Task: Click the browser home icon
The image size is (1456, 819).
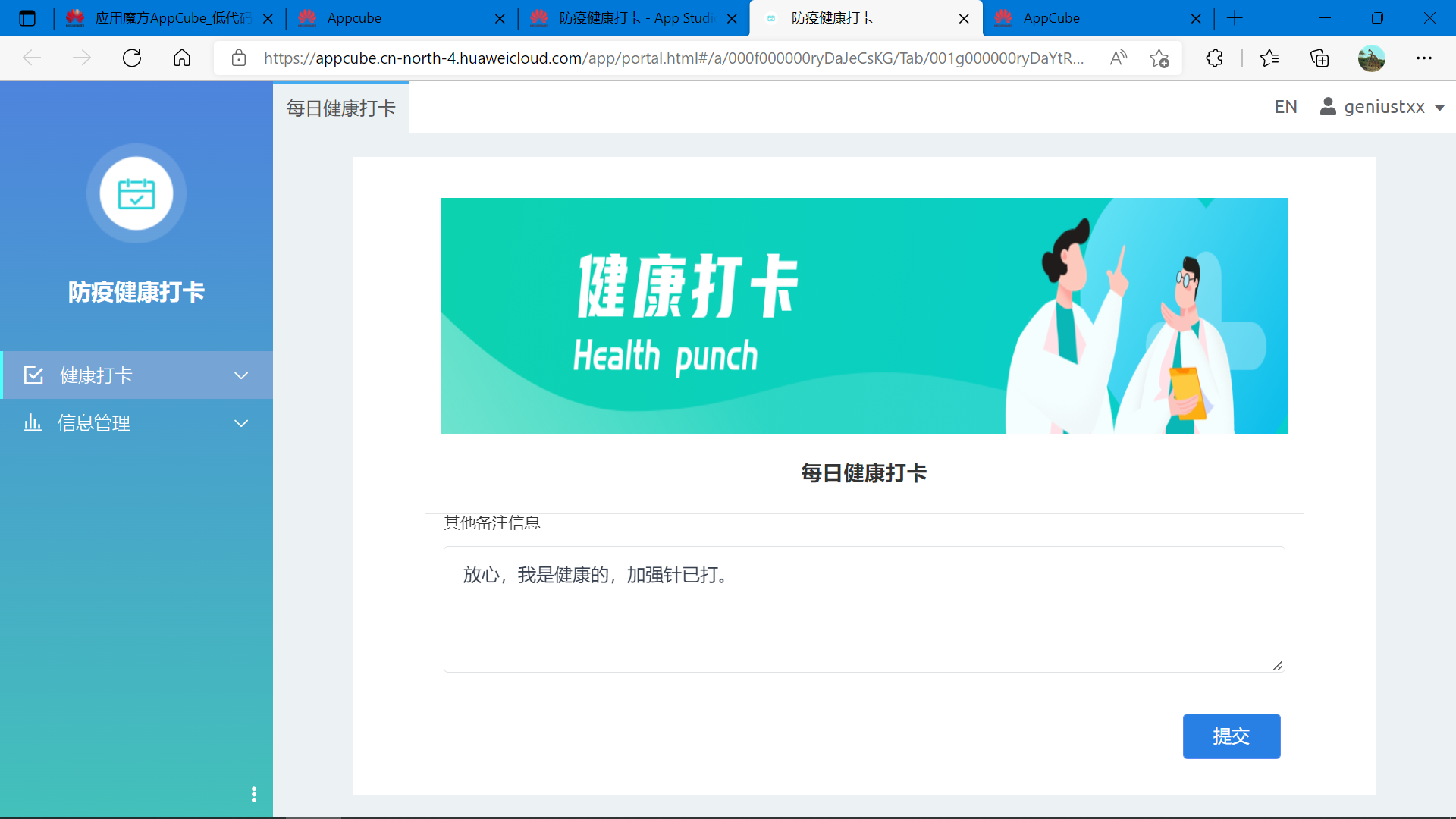Action: coord(182,58)
